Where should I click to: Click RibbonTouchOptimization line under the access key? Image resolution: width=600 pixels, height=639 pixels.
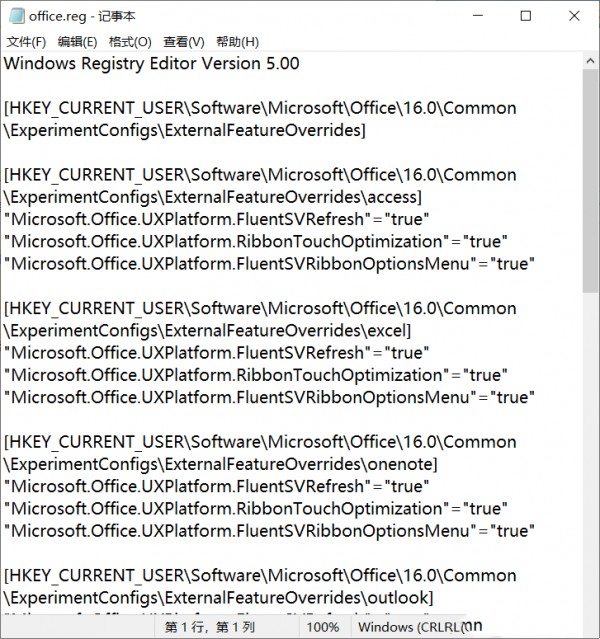[x=256, y=242]
